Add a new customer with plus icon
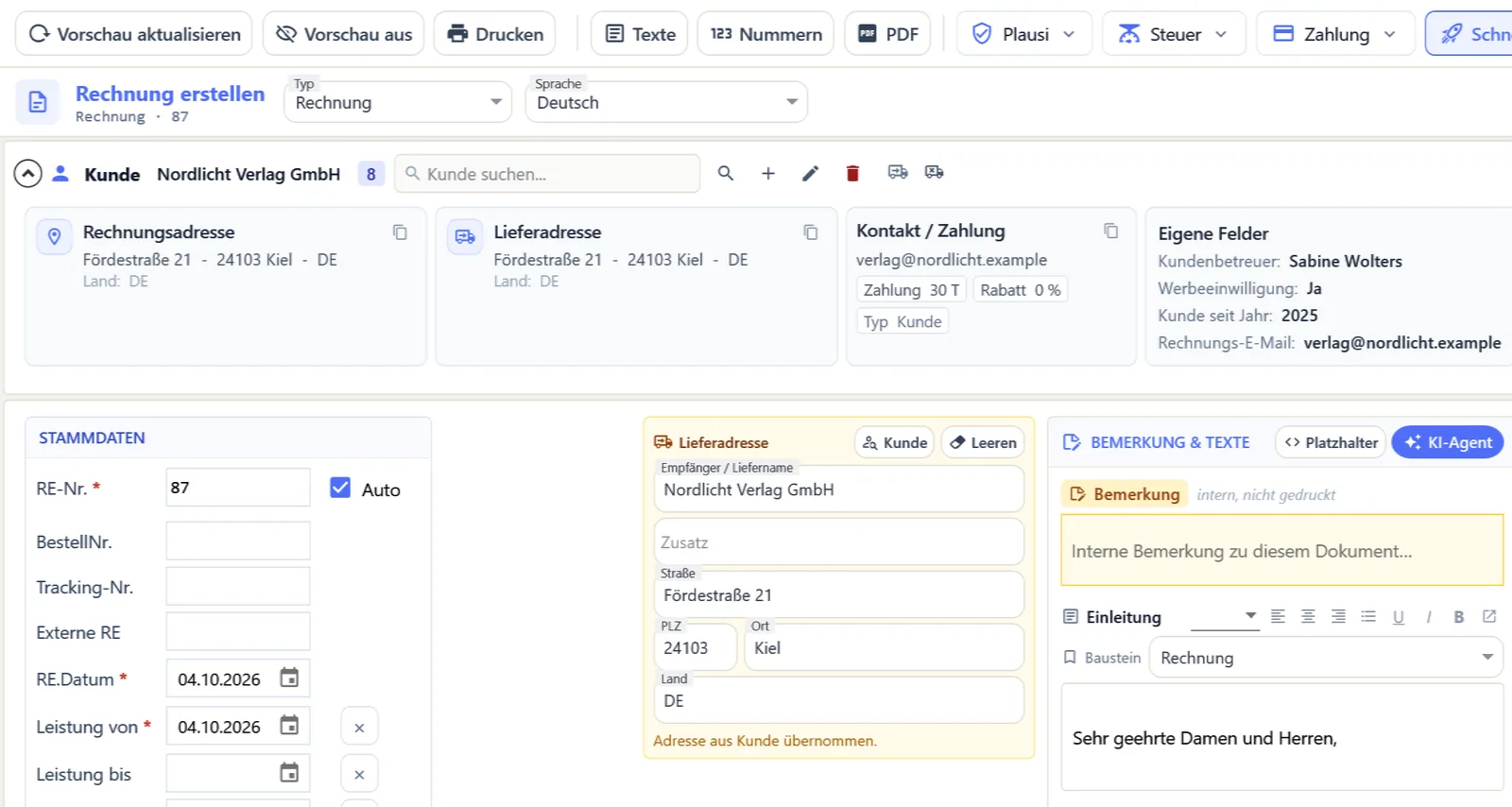Screen dimensions: 1512x807 tap(768, 173)
